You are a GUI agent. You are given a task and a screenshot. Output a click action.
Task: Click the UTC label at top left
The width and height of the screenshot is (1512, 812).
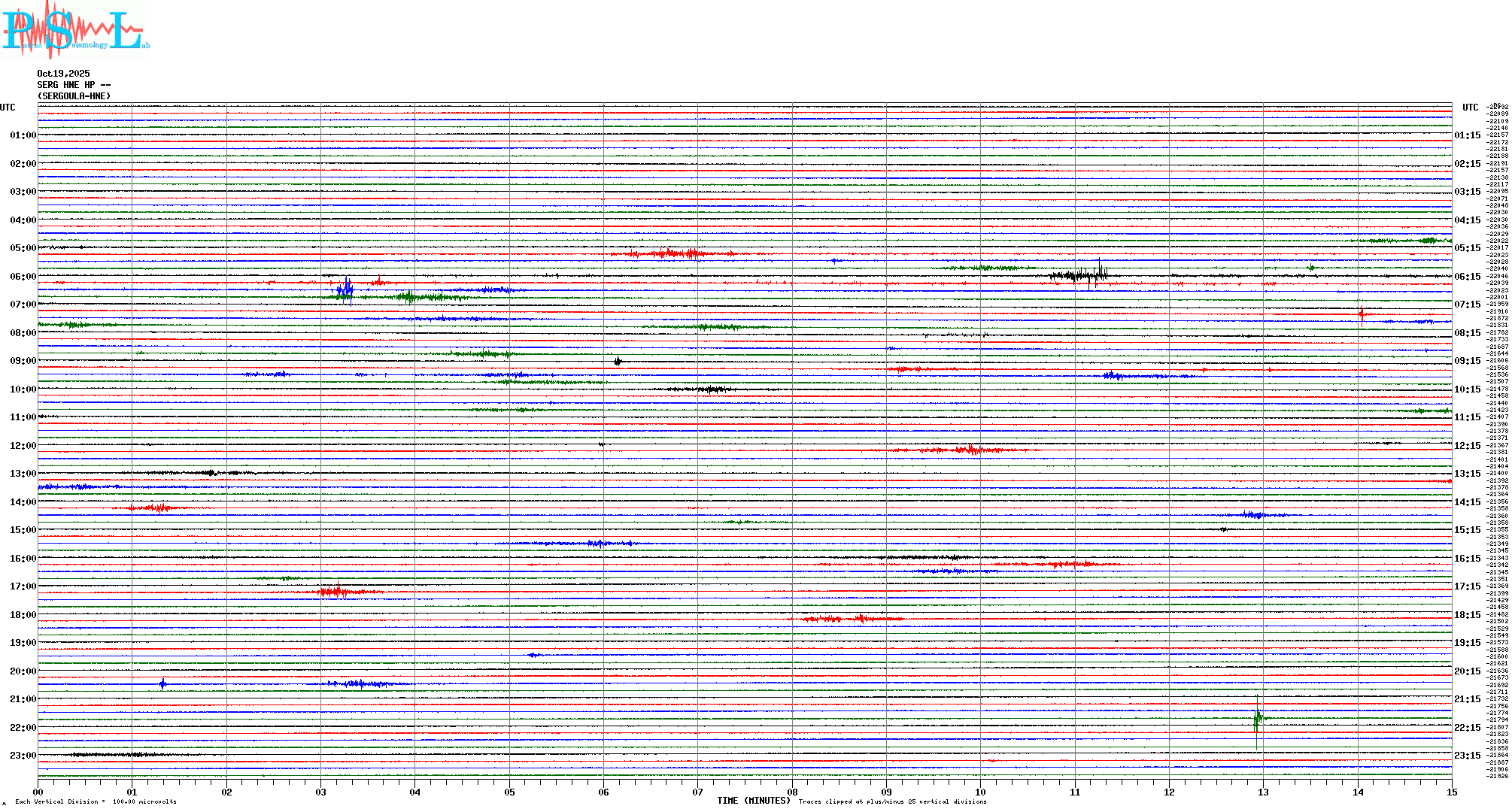[8, 108]
